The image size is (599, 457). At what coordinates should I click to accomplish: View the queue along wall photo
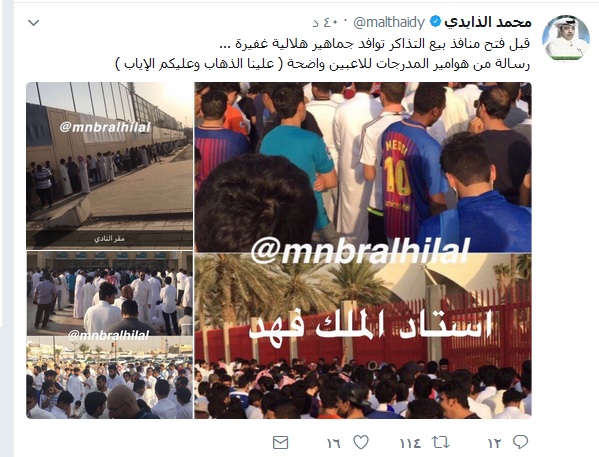[x=110, y=166]
